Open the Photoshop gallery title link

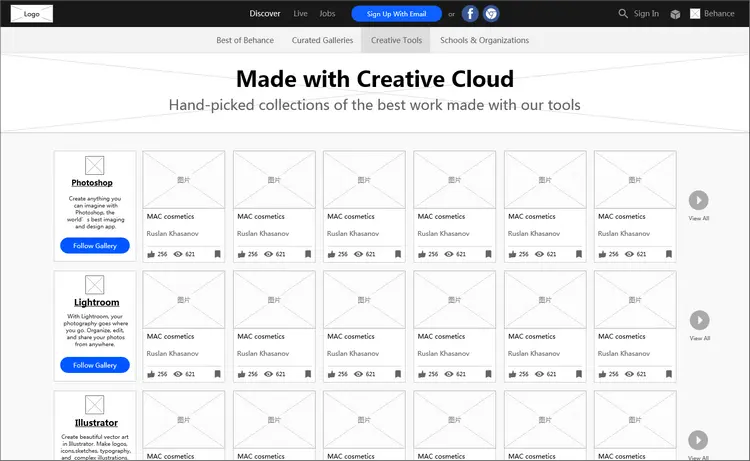[92, 183]
